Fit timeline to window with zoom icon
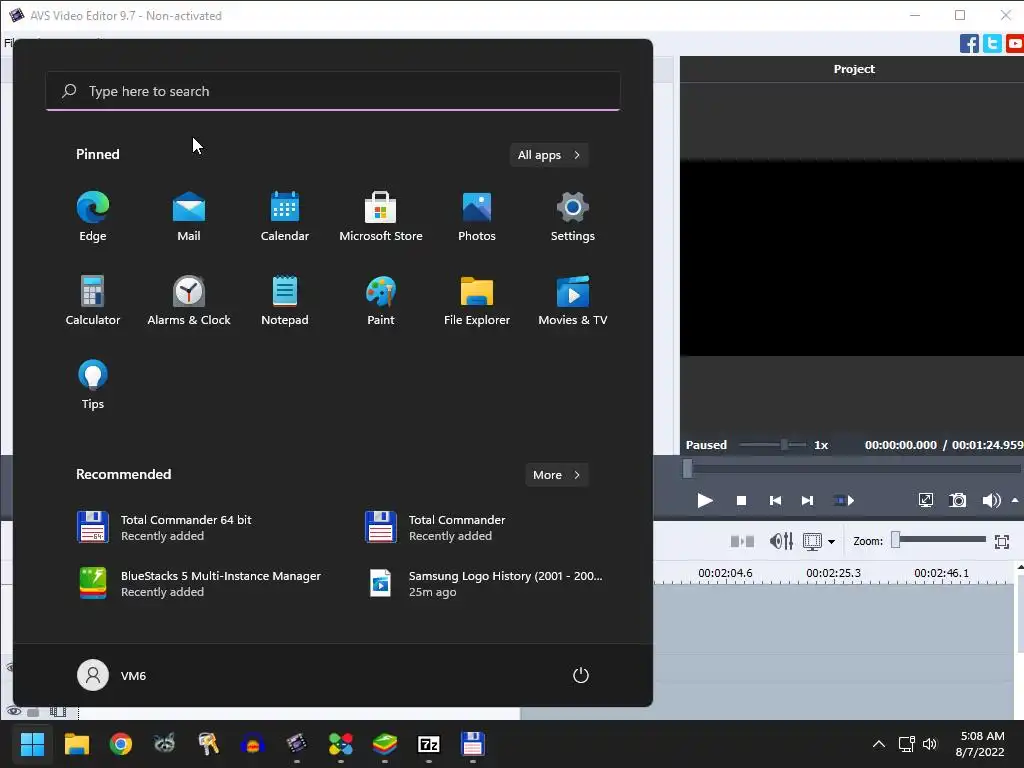 [x=1002, y=541]
